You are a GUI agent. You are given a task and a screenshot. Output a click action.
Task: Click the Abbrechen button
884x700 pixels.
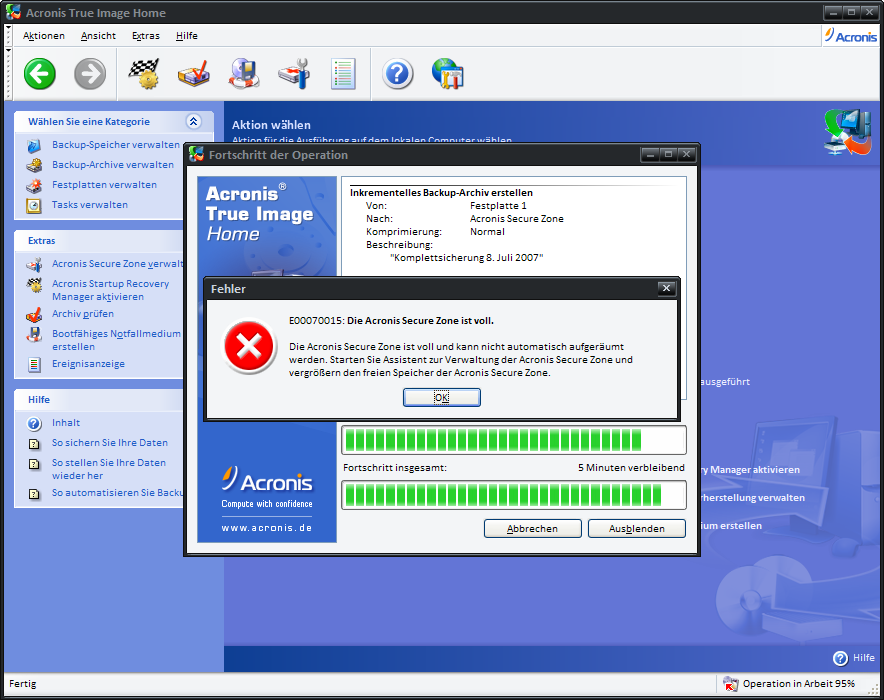pyautogui.click(x=532, y=529)
